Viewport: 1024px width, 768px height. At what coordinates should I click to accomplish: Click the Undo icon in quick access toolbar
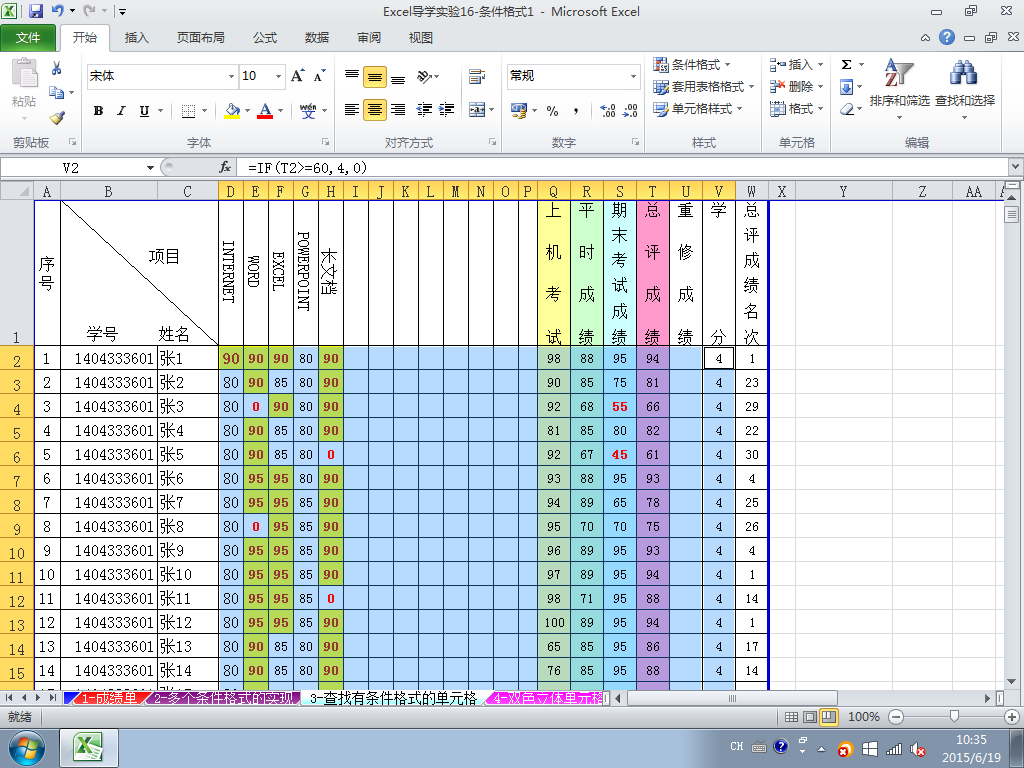click(x=58, y=10)
